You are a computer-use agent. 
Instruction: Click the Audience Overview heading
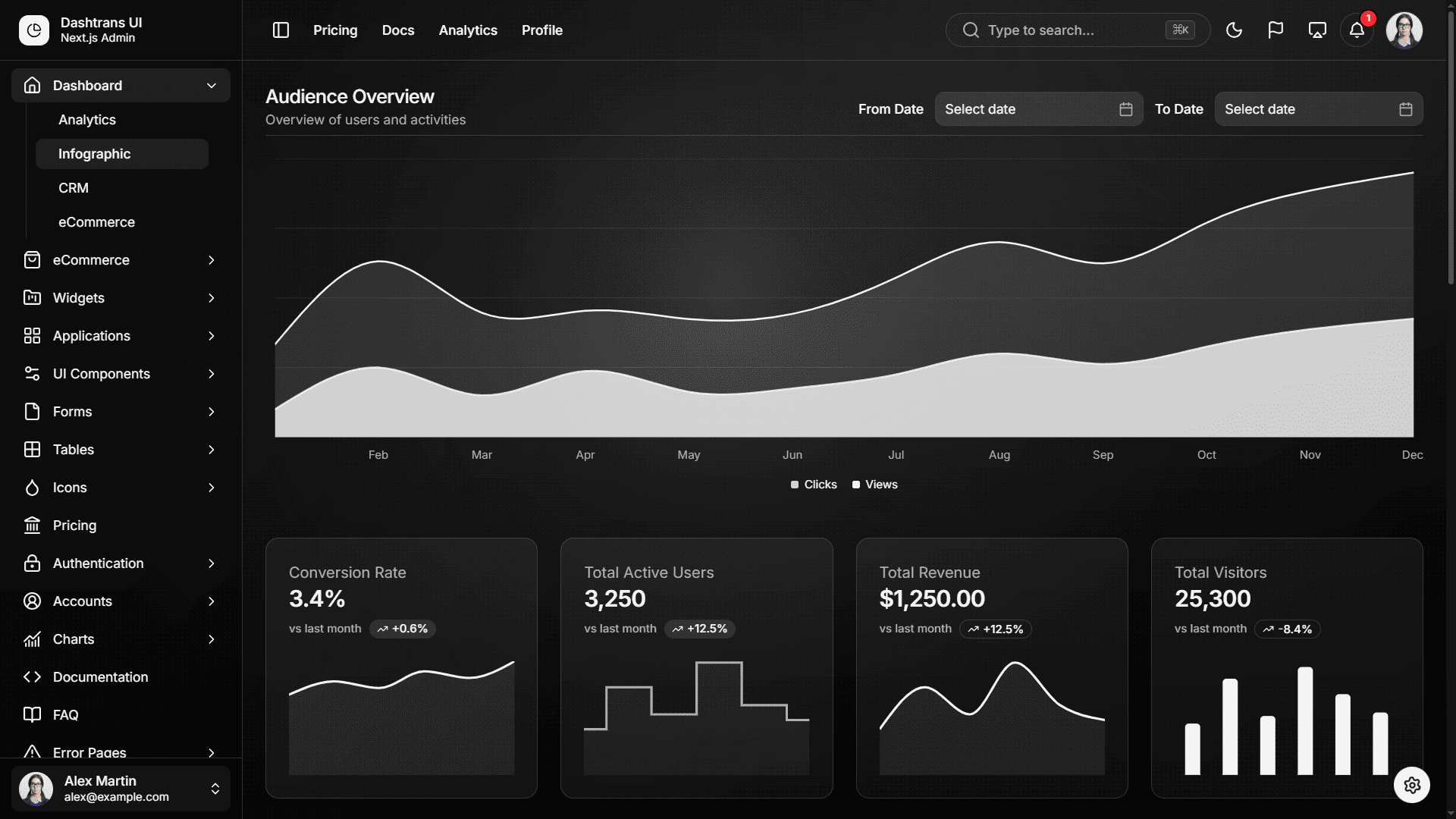click(350, 96)
